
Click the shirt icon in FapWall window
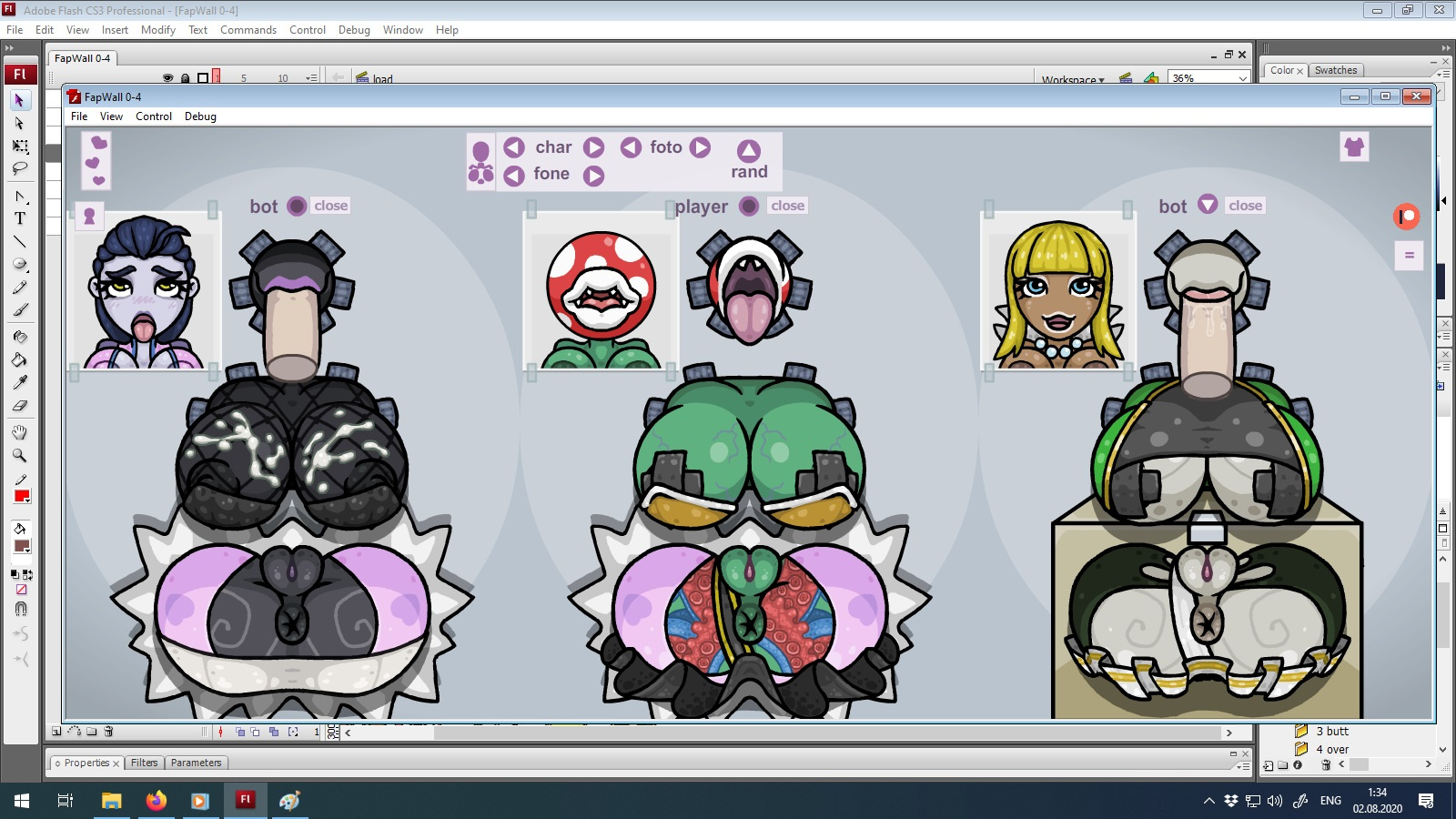[1354, 147]
